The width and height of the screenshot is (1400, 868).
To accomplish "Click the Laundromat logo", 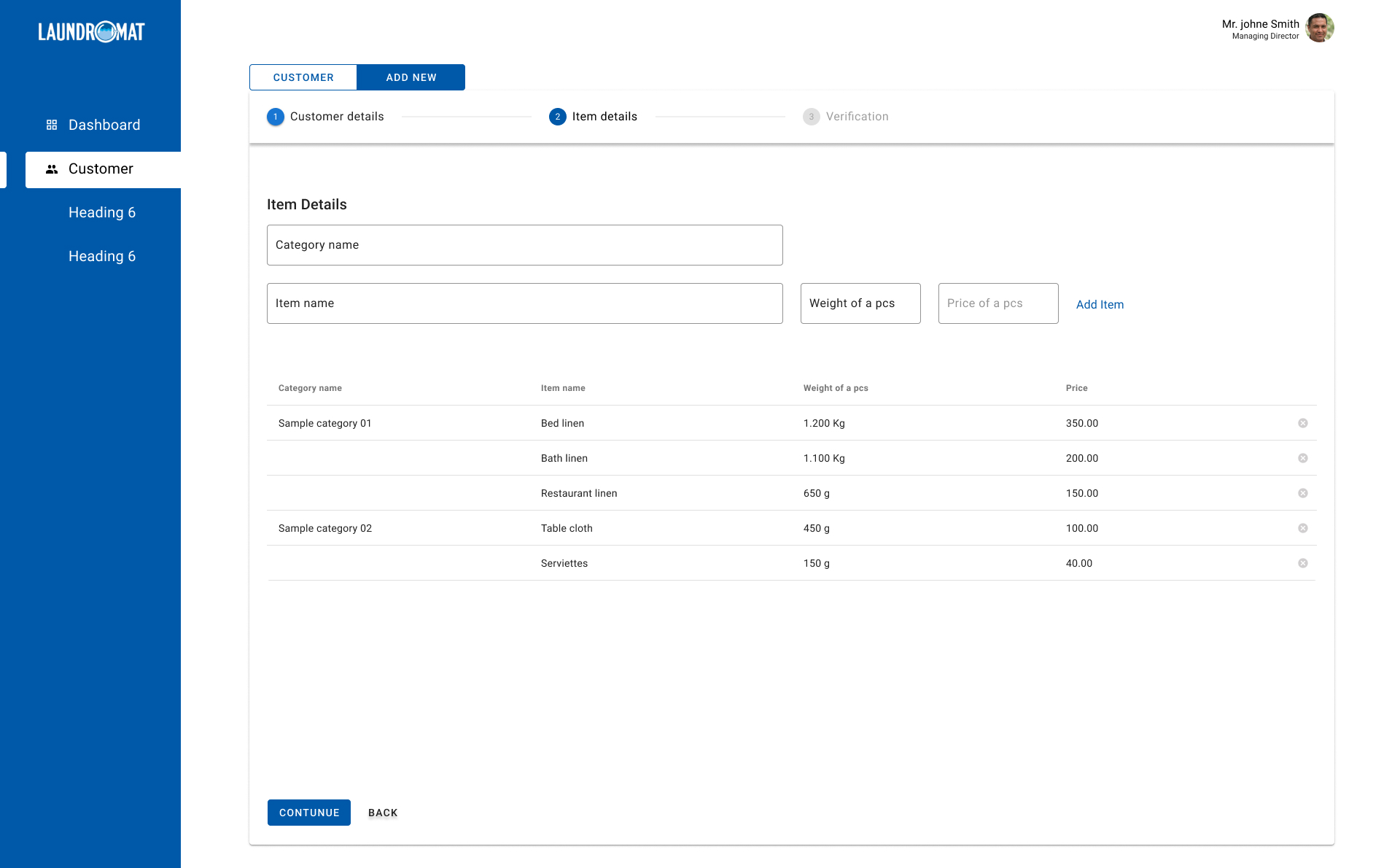I will click(x=91, y=32).
